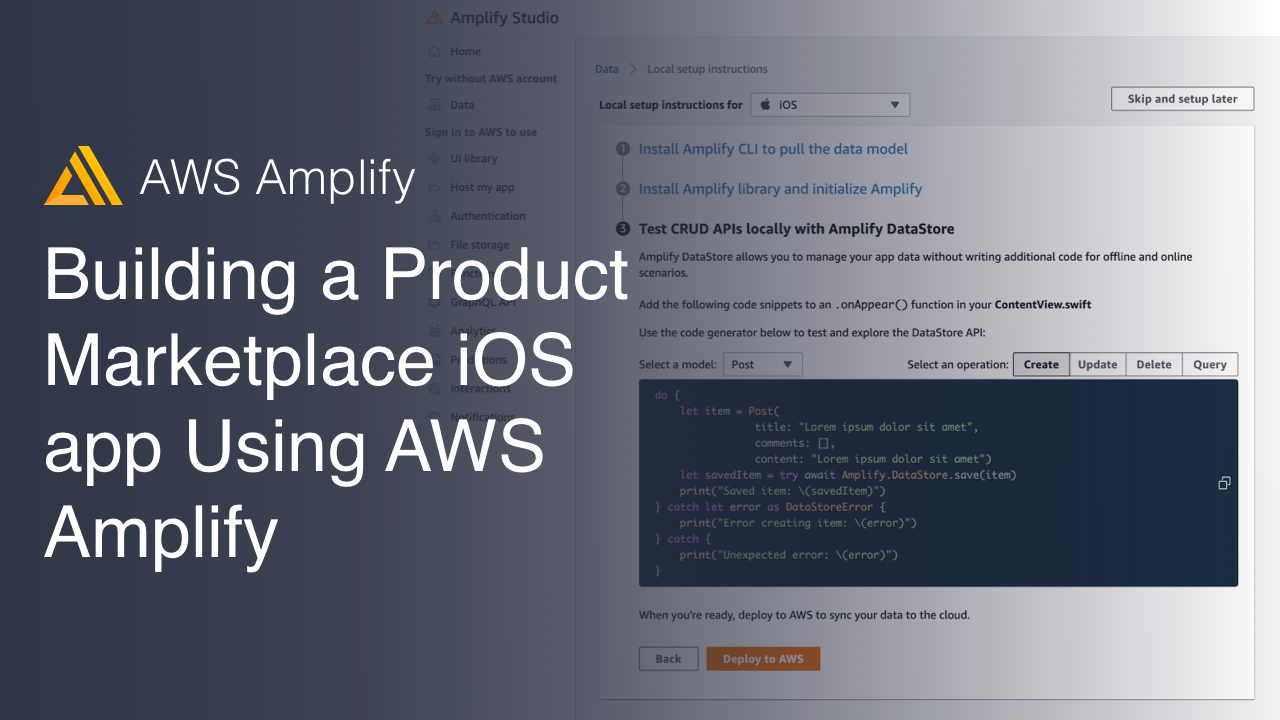Click inside the code snippet box
The height and width of the screenshot is (720, 1280).
click(938, 483)
